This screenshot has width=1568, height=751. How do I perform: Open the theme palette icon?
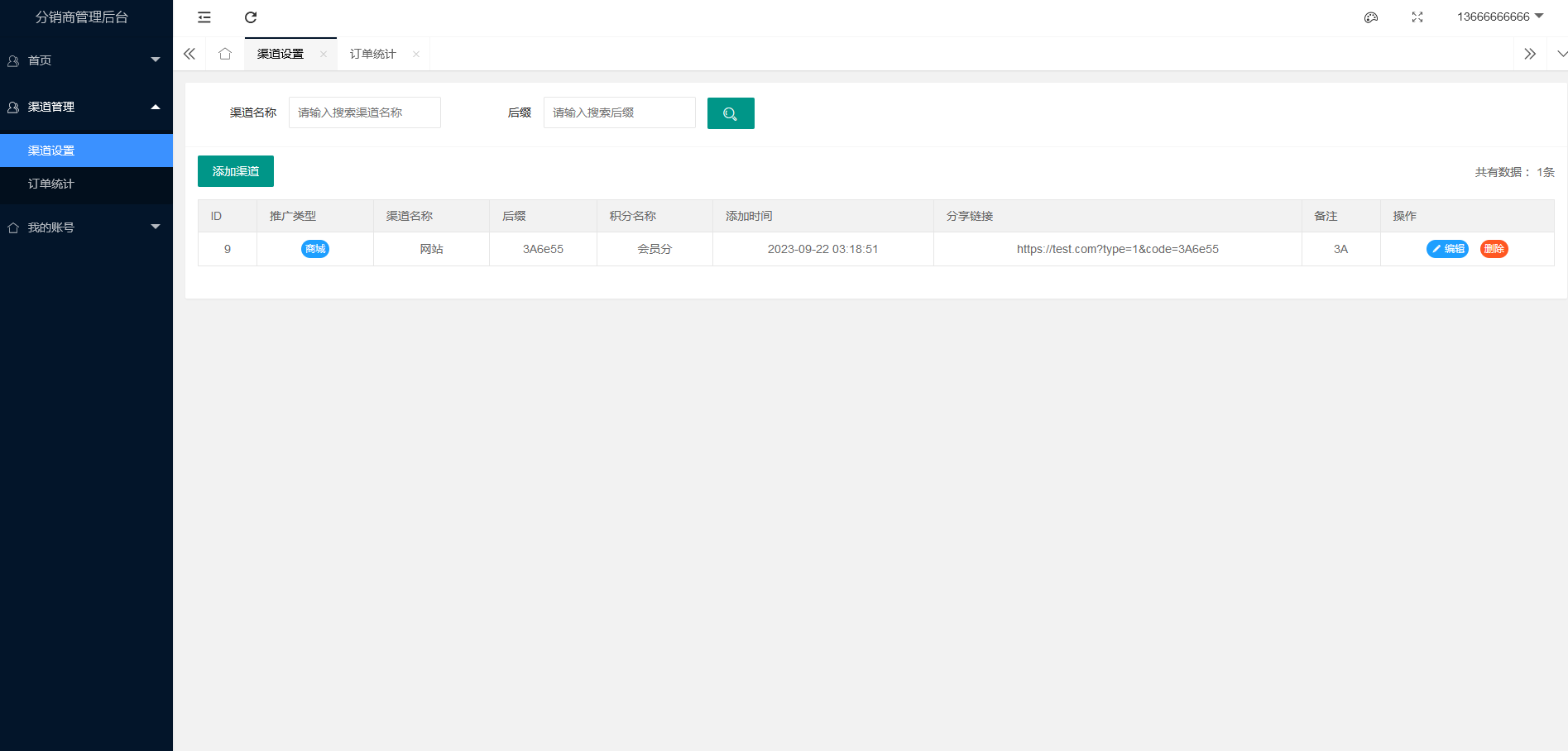tap(1371, 17)
